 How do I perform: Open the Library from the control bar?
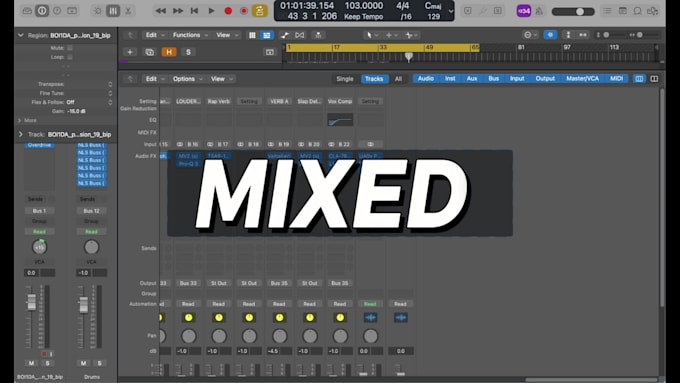pos(27,11)
